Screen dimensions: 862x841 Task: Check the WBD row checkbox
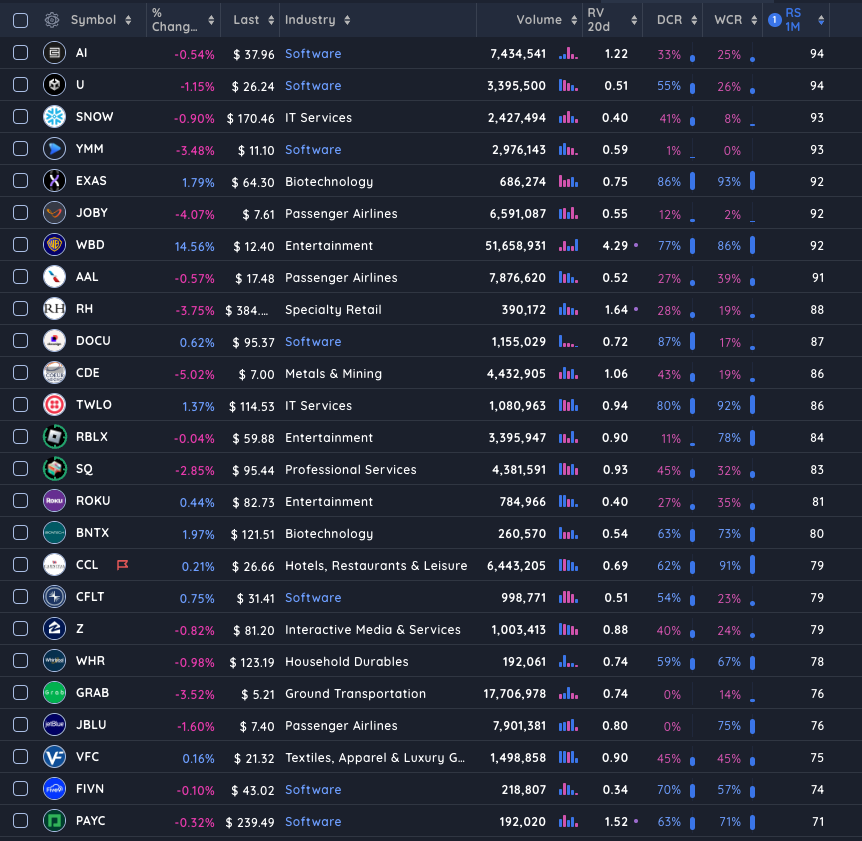click(x=20, y=245)
